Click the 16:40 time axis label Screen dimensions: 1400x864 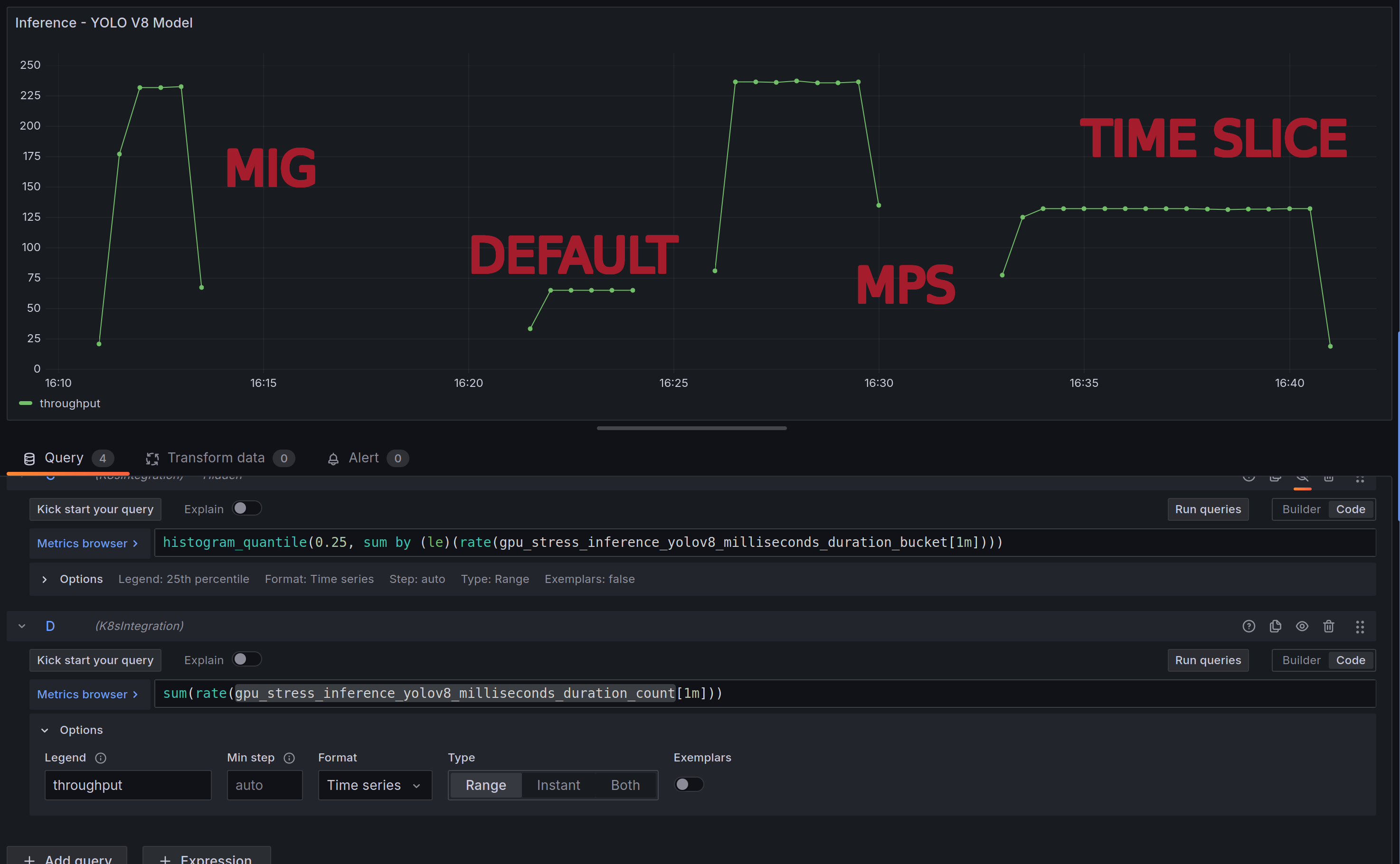(1289, 383)
